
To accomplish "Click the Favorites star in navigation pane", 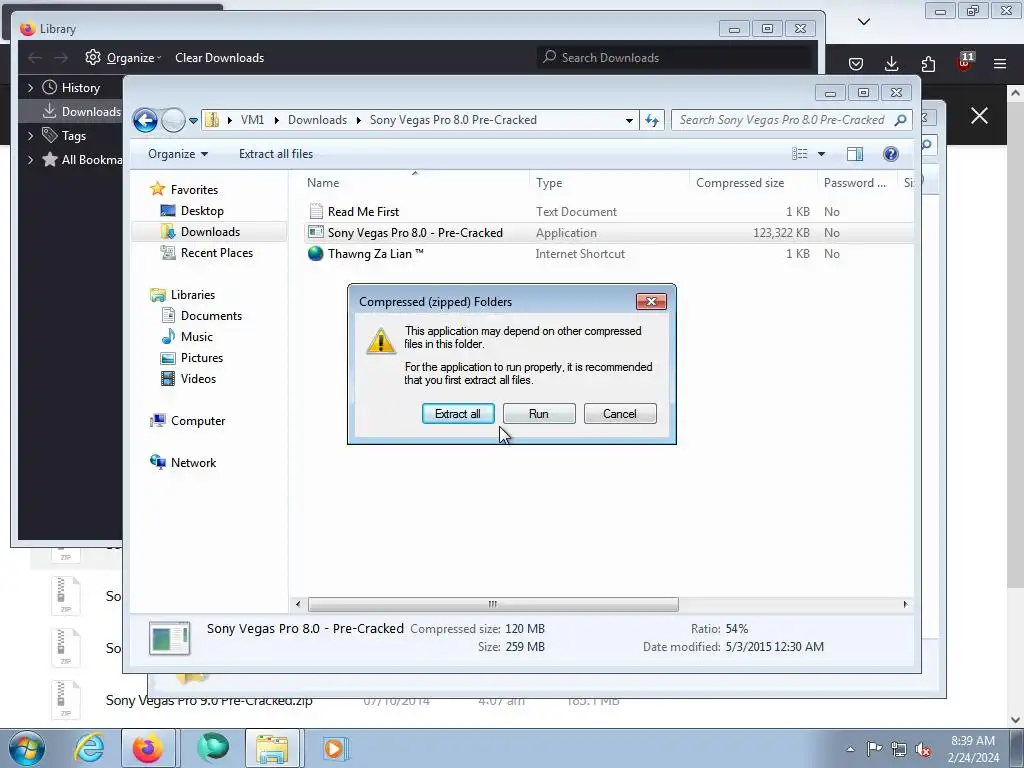I will point(157,189).
